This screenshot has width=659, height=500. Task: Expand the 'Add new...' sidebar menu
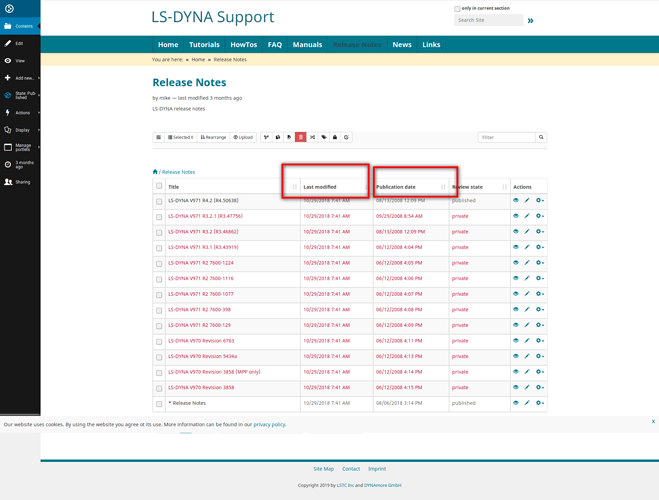click(20, 78)
